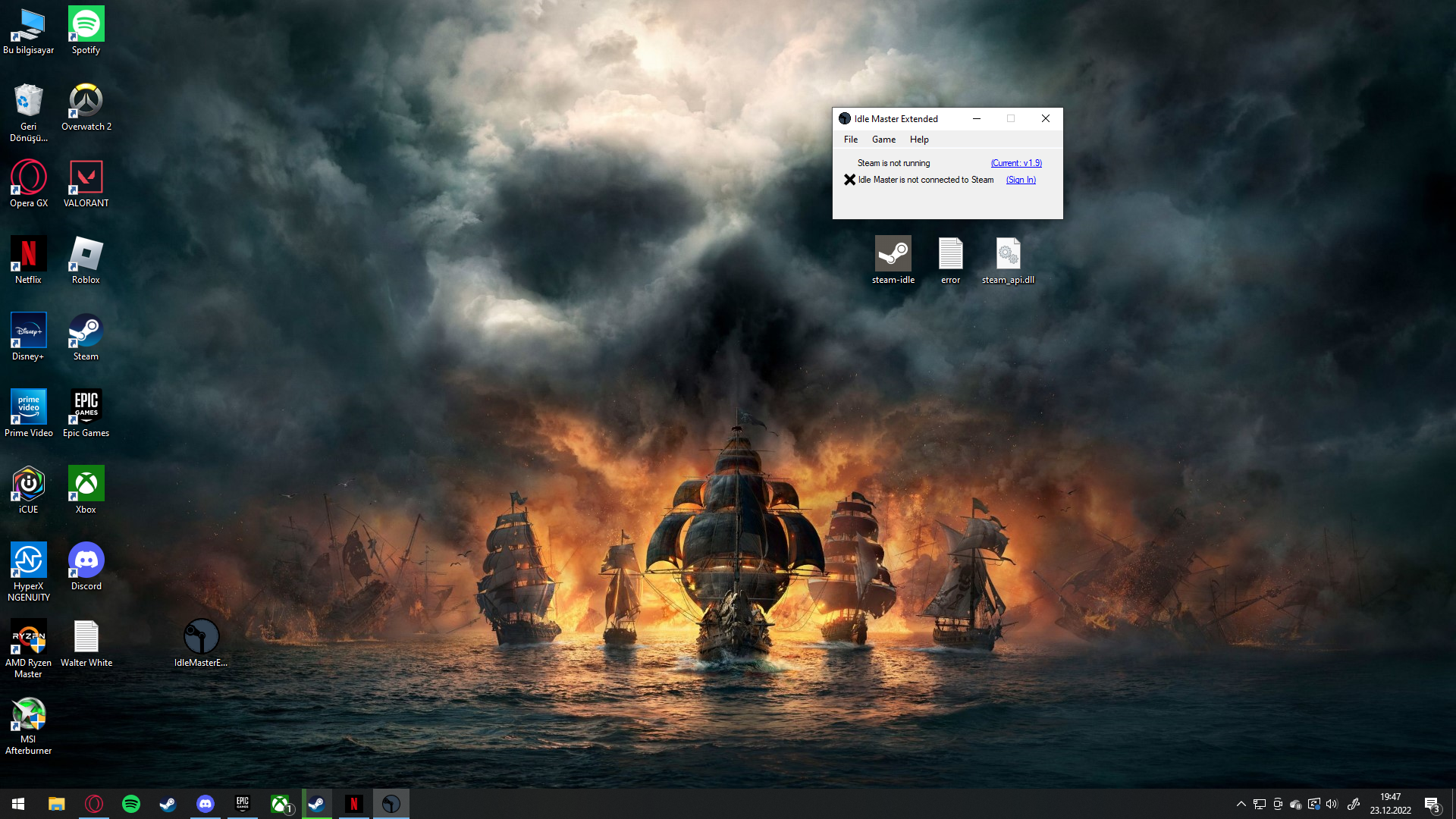Select the Steam desktop shortcut
Viewport: 1456px width, 819px height.
[86, 331]
